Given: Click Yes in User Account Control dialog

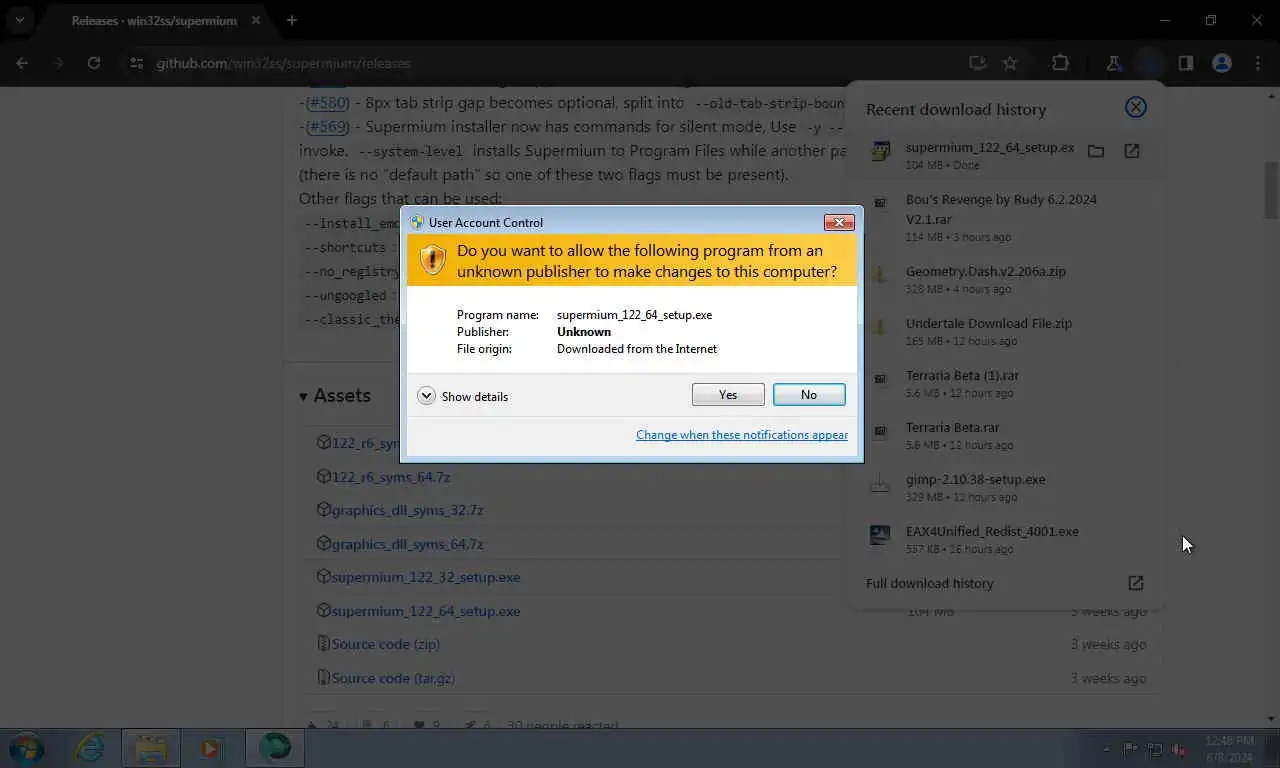Looking at the screenshot, I should pyautogui.click(x=728, y=395).
